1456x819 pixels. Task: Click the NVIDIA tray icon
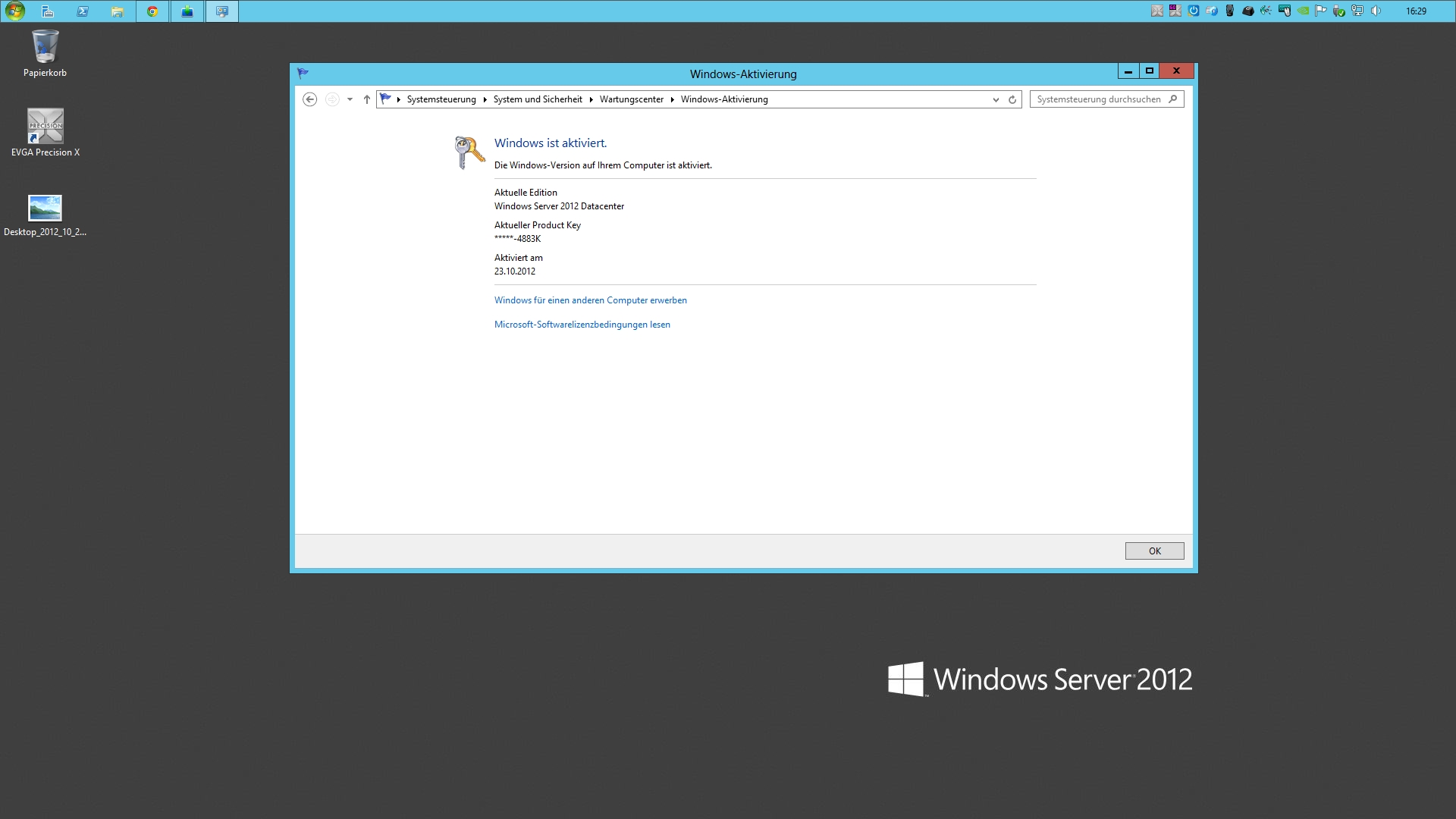tap(1303, 11)
